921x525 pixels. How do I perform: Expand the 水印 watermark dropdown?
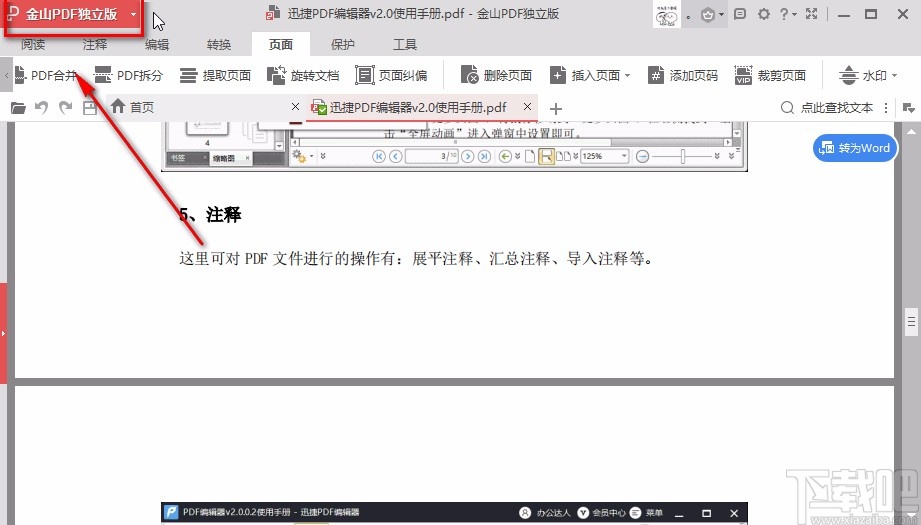pyautogui.click(x=895, y=76)
